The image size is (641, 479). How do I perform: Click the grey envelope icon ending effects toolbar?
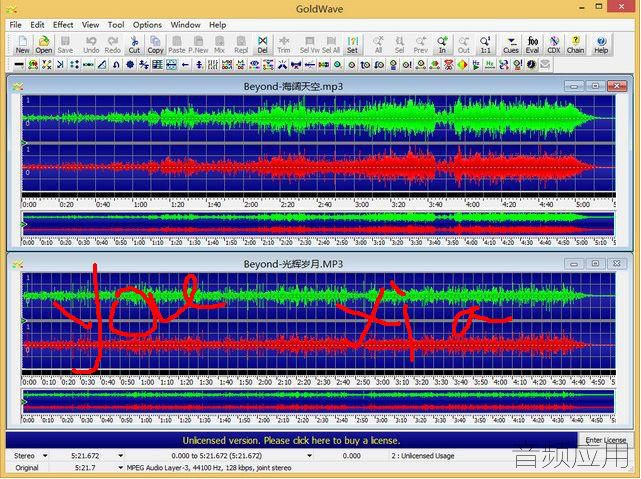coord(545,65)
